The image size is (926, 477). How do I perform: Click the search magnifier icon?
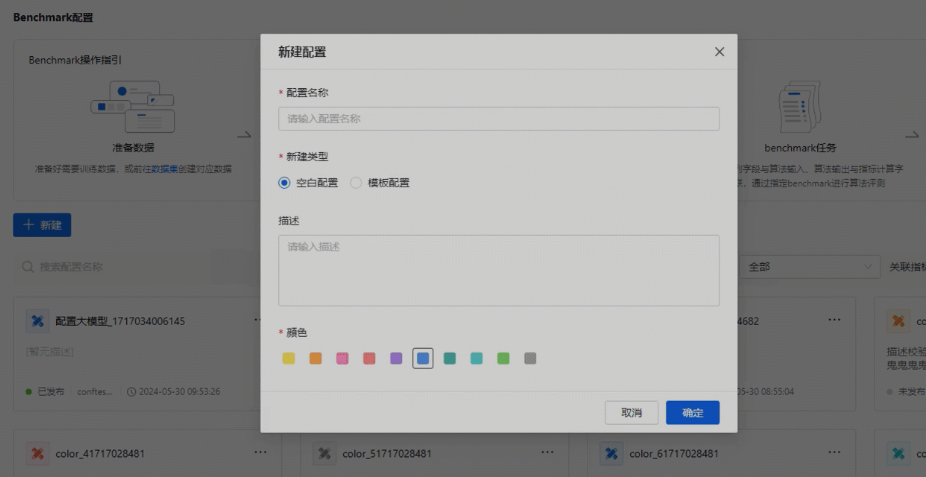(28, 267)
